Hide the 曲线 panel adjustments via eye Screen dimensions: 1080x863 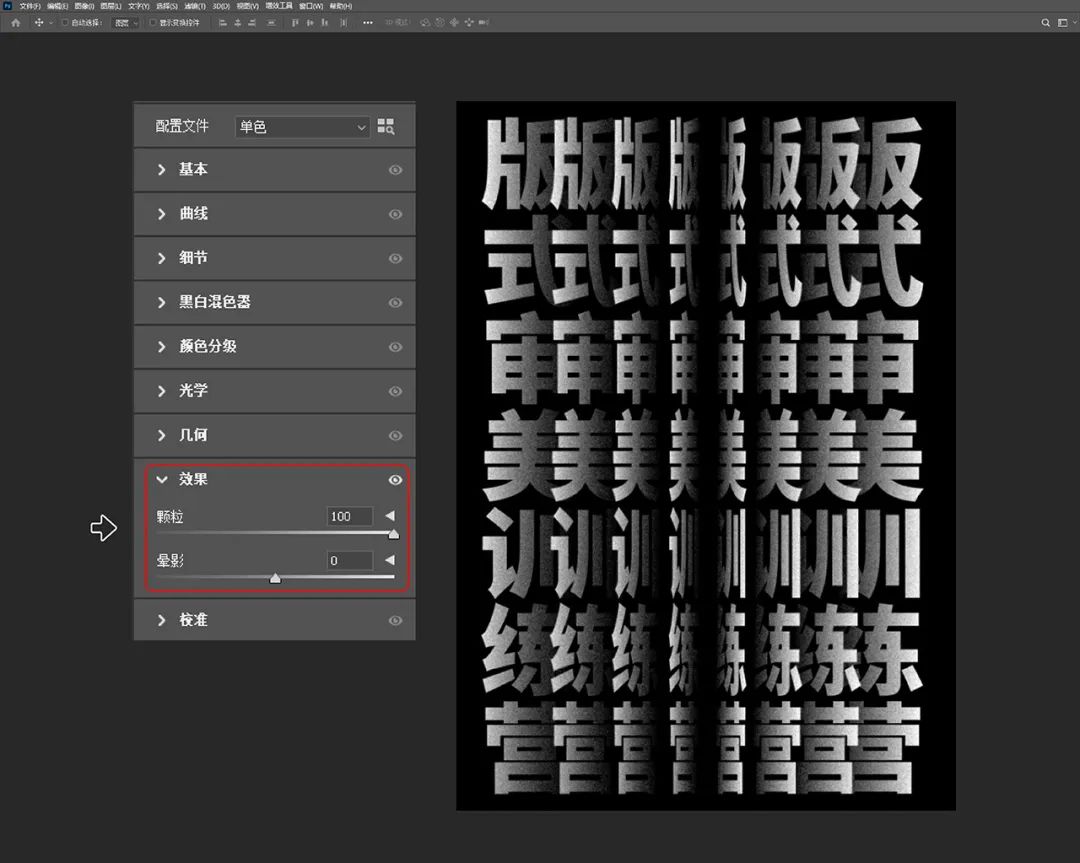tap(395, 214)
